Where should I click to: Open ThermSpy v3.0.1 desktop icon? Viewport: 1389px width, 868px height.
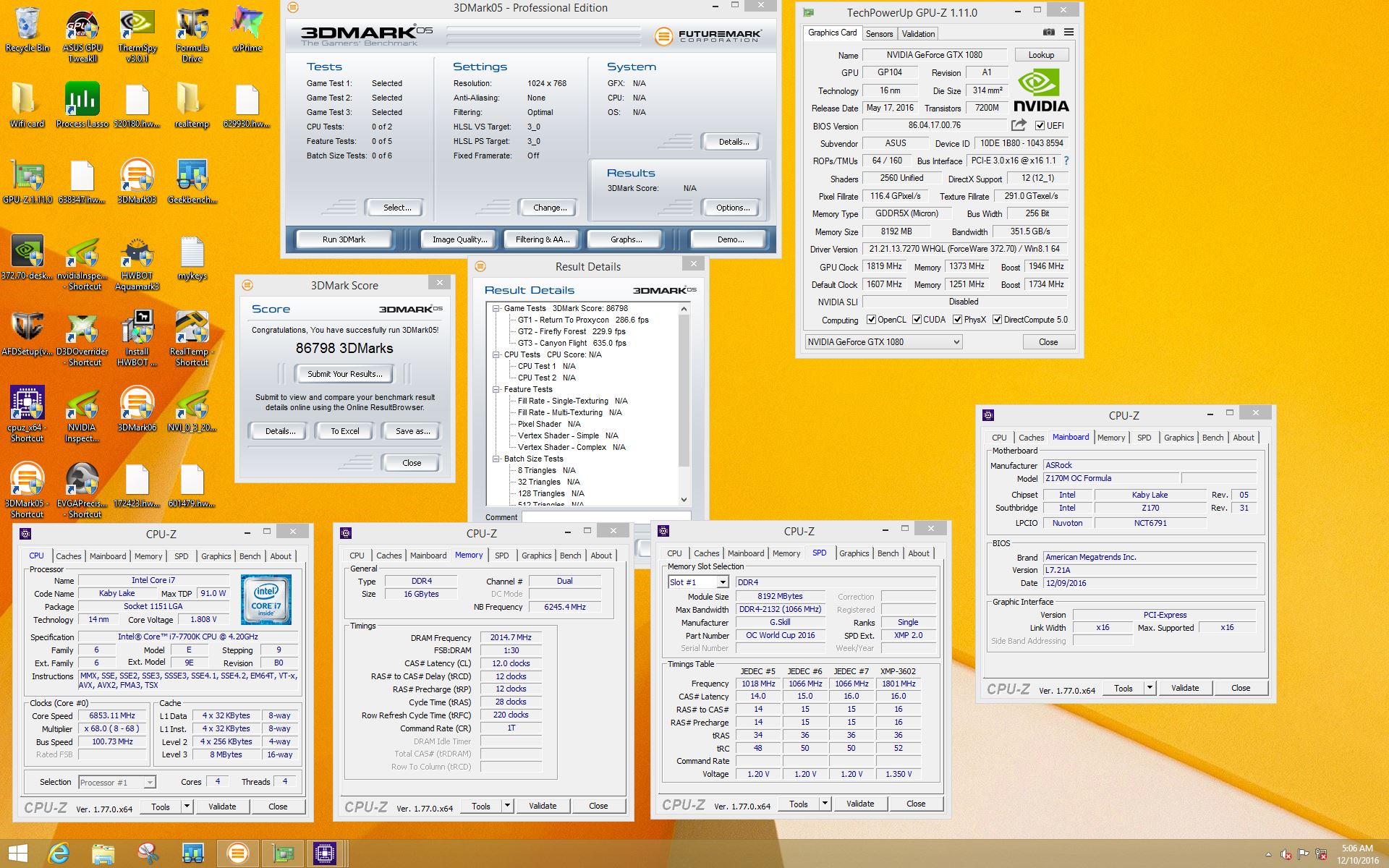coord(137,35)
